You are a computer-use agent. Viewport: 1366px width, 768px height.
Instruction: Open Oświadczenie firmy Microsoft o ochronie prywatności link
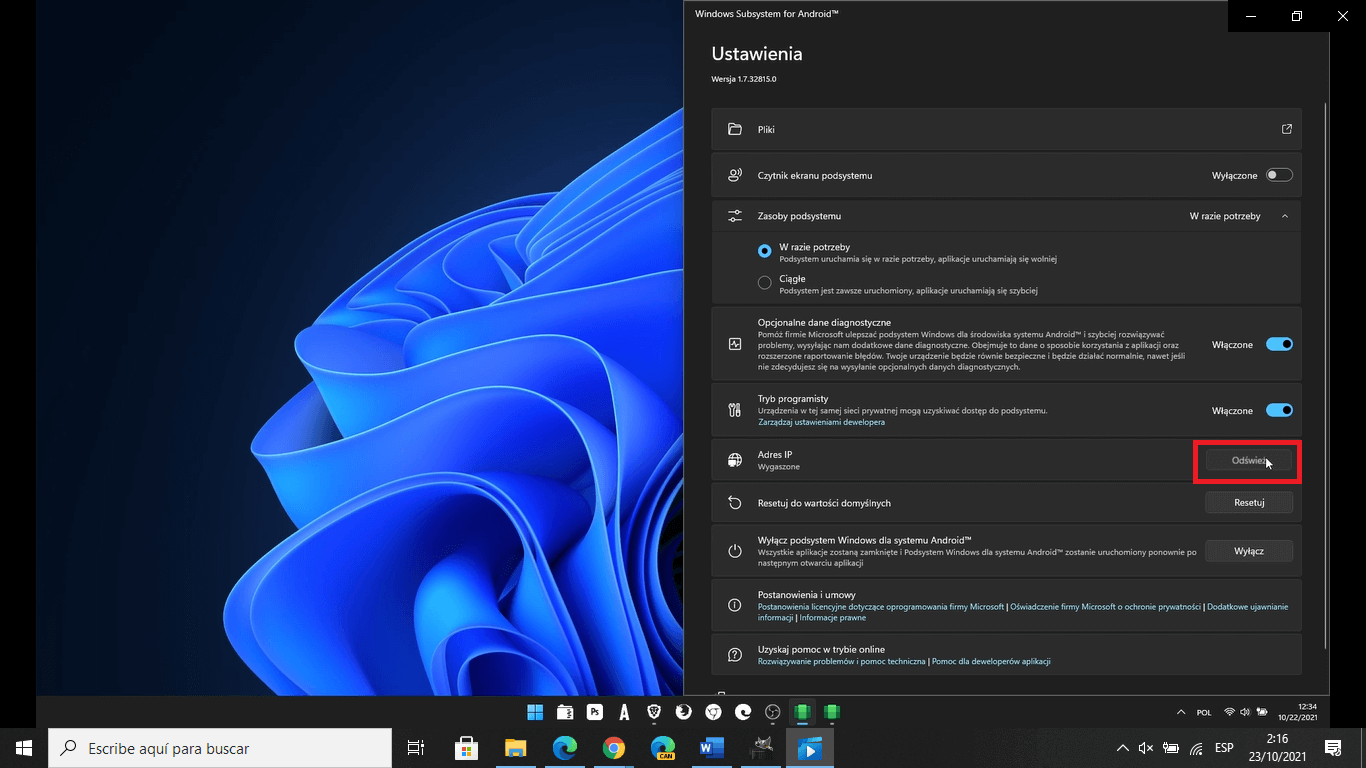1105,606
